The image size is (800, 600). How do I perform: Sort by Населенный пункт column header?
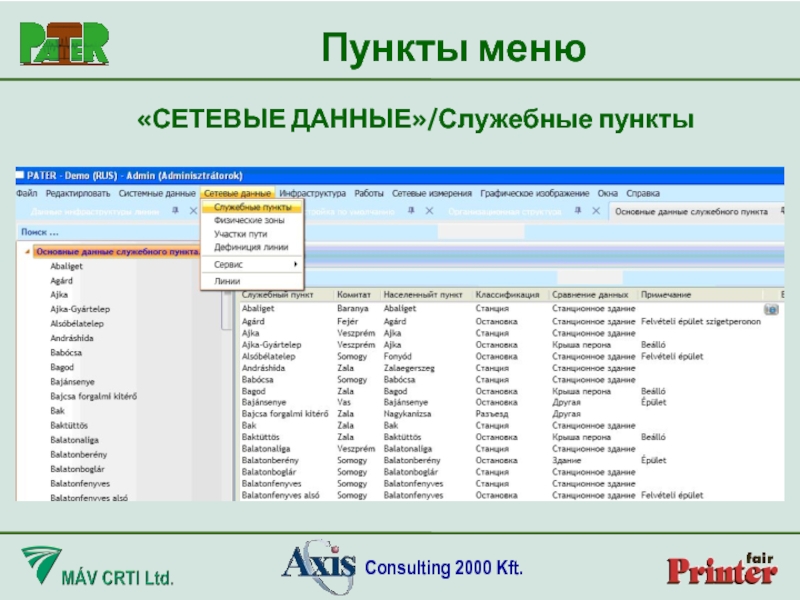423,295
